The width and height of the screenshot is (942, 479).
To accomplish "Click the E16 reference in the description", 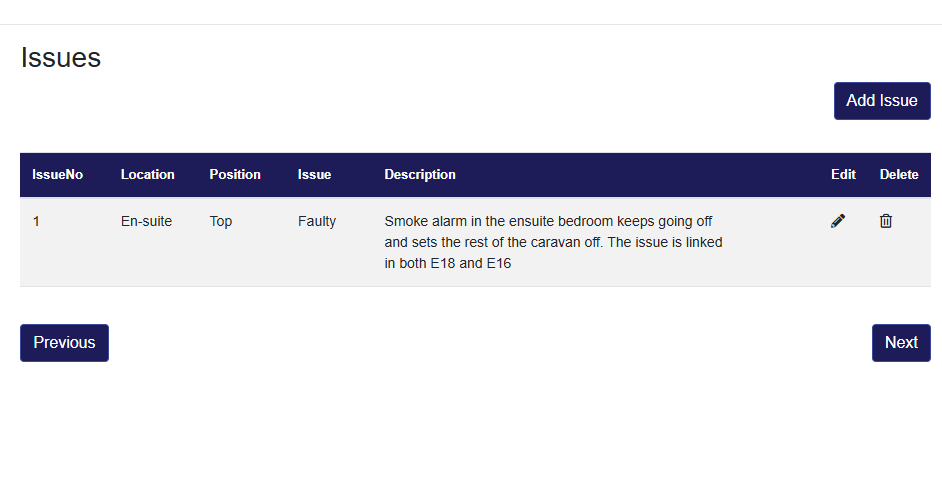I will (499, 264).
